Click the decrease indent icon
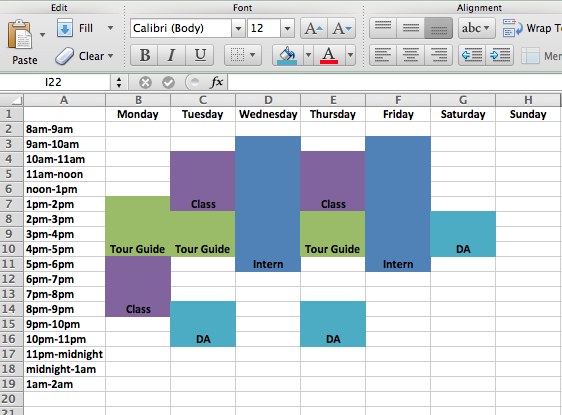The height and width of the screenshot is (415, 562). (x=472, y=55)
